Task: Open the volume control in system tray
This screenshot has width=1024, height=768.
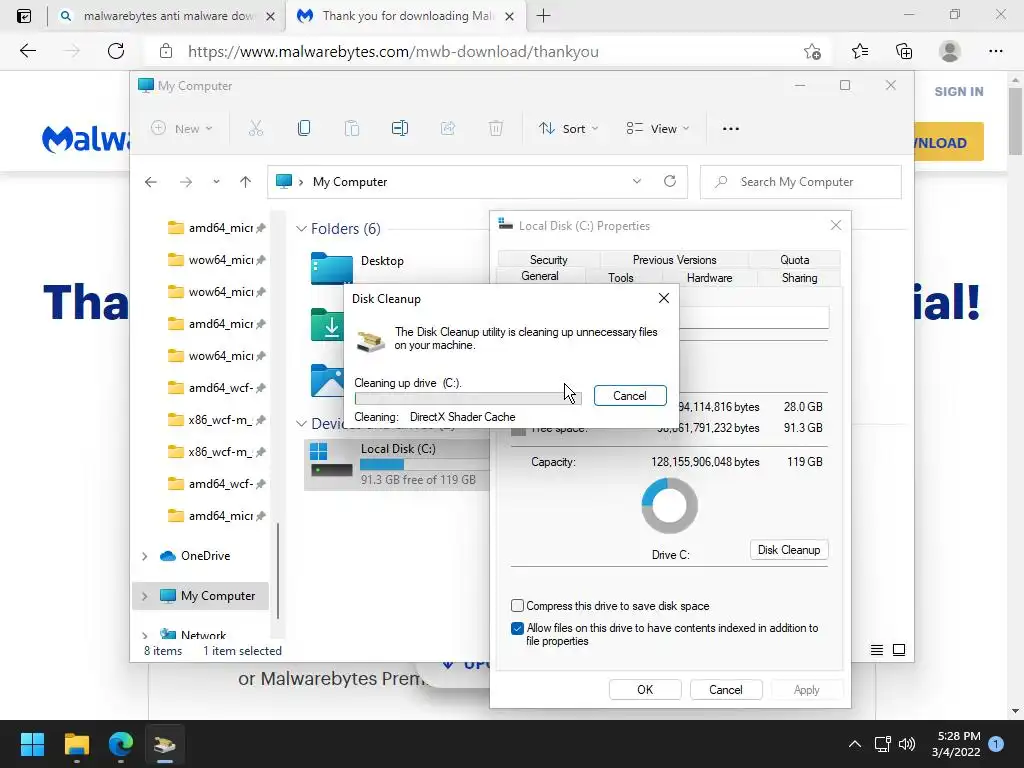Action: coord(906,744)
